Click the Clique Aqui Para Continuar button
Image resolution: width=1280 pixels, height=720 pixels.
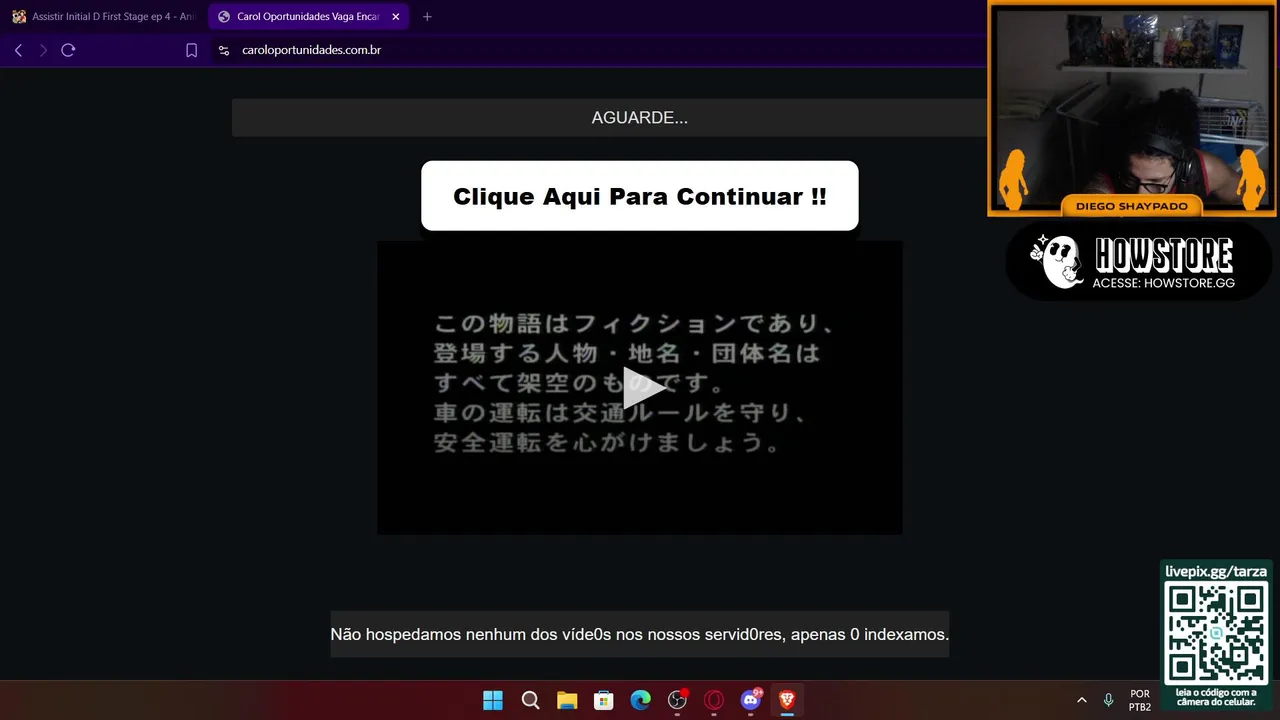(640, 196)
